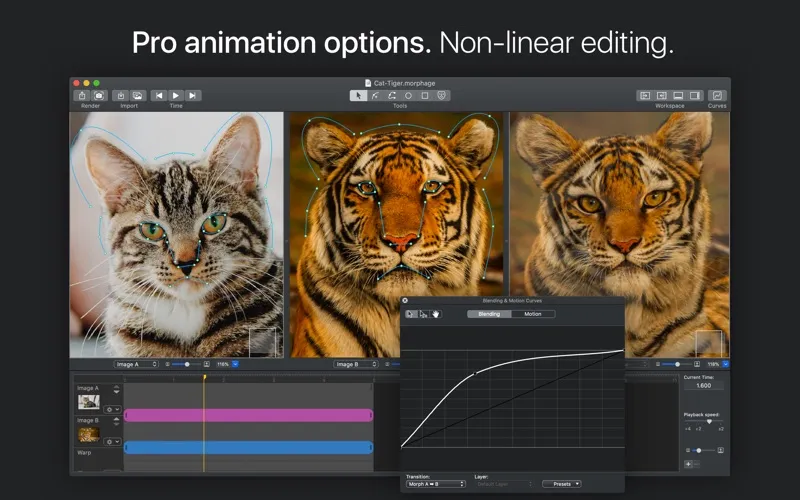Viewport: 800px width, 500px height.
Task: Select the square tool
Action: (x=425, y=95)
